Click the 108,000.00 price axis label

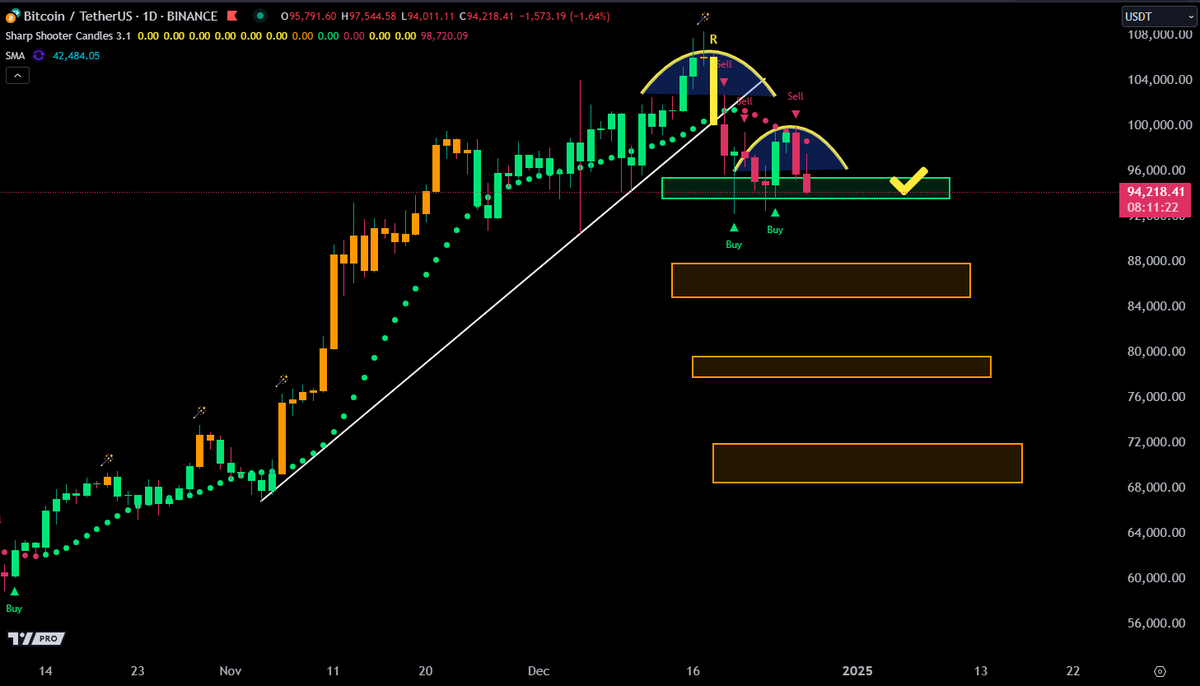tap(1160, 34)
